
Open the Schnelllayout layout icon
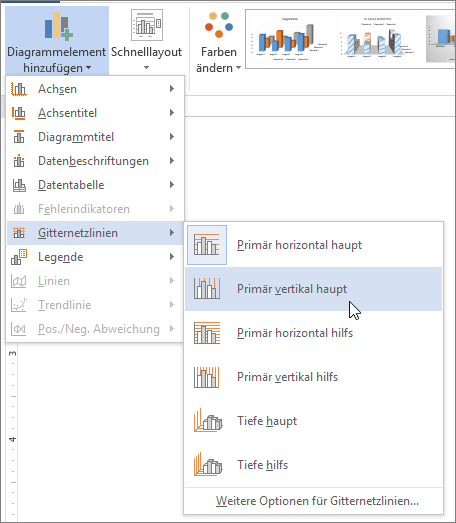coord(147,25)
